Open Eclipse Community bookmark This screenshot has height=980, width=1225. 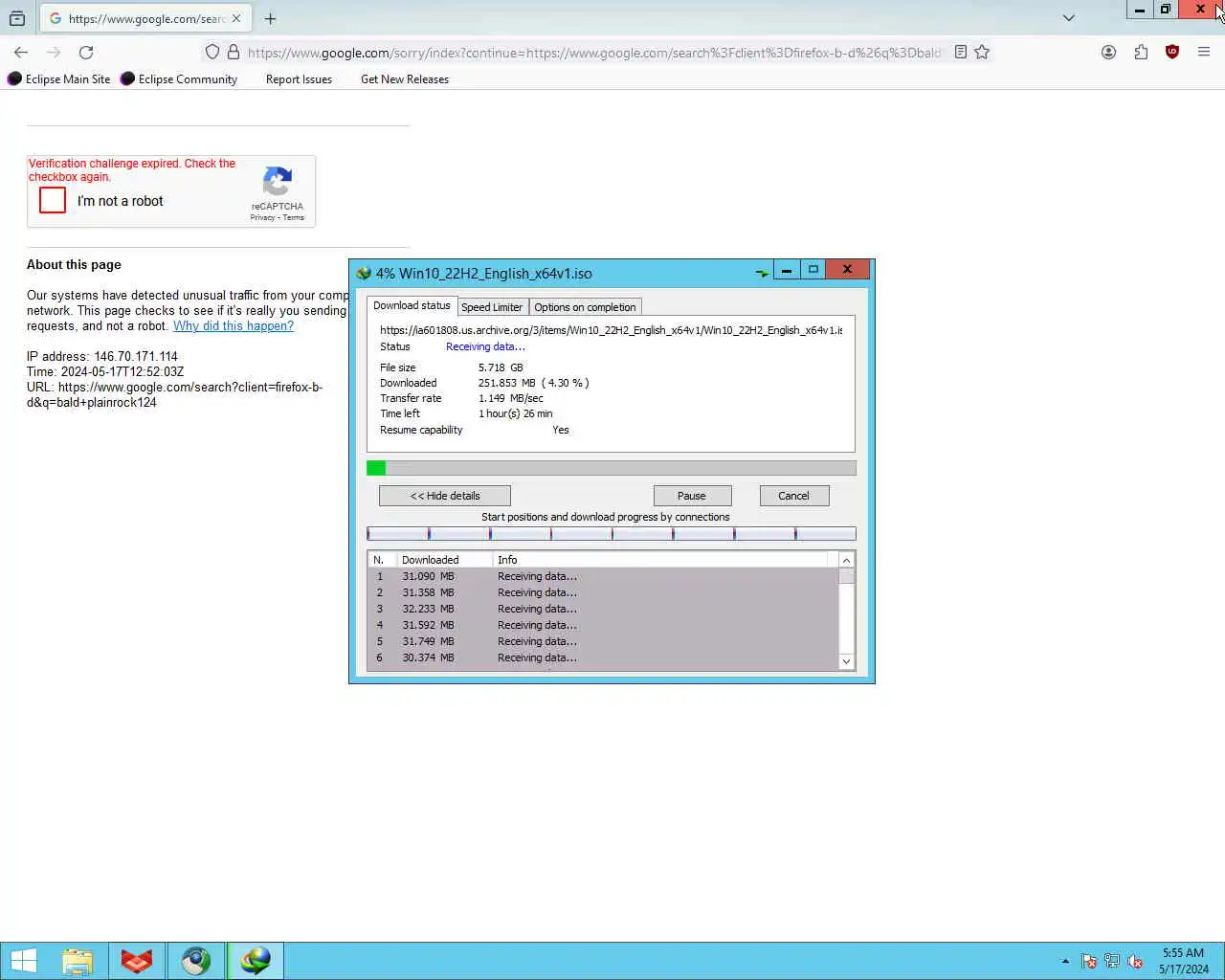pyautogui.click(x=179, y=79)
